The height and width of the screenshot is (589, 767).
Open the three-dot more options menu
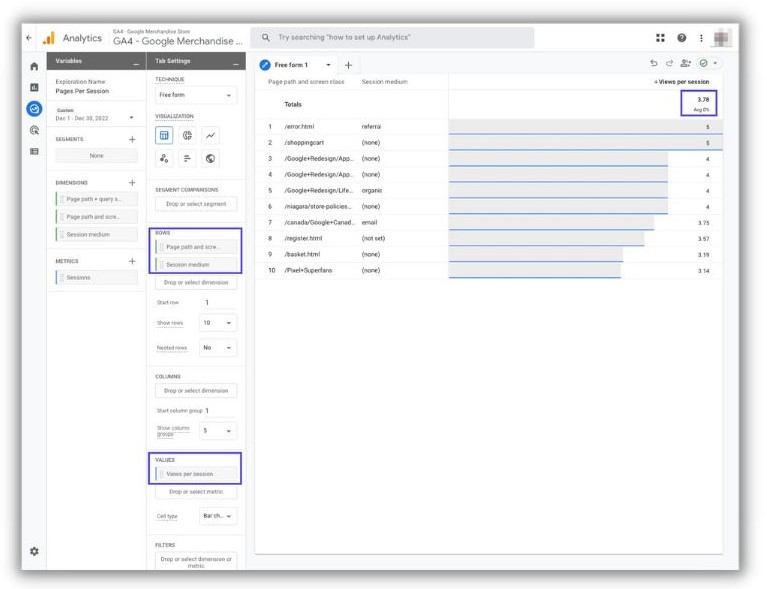[701, 38]
